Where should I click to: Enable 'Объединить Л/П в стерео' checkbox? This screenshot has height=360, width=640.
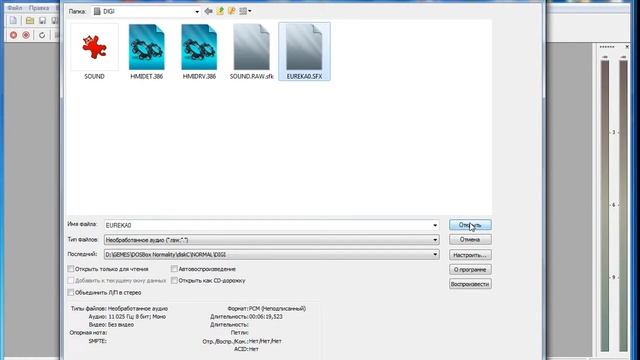point(71,292)
